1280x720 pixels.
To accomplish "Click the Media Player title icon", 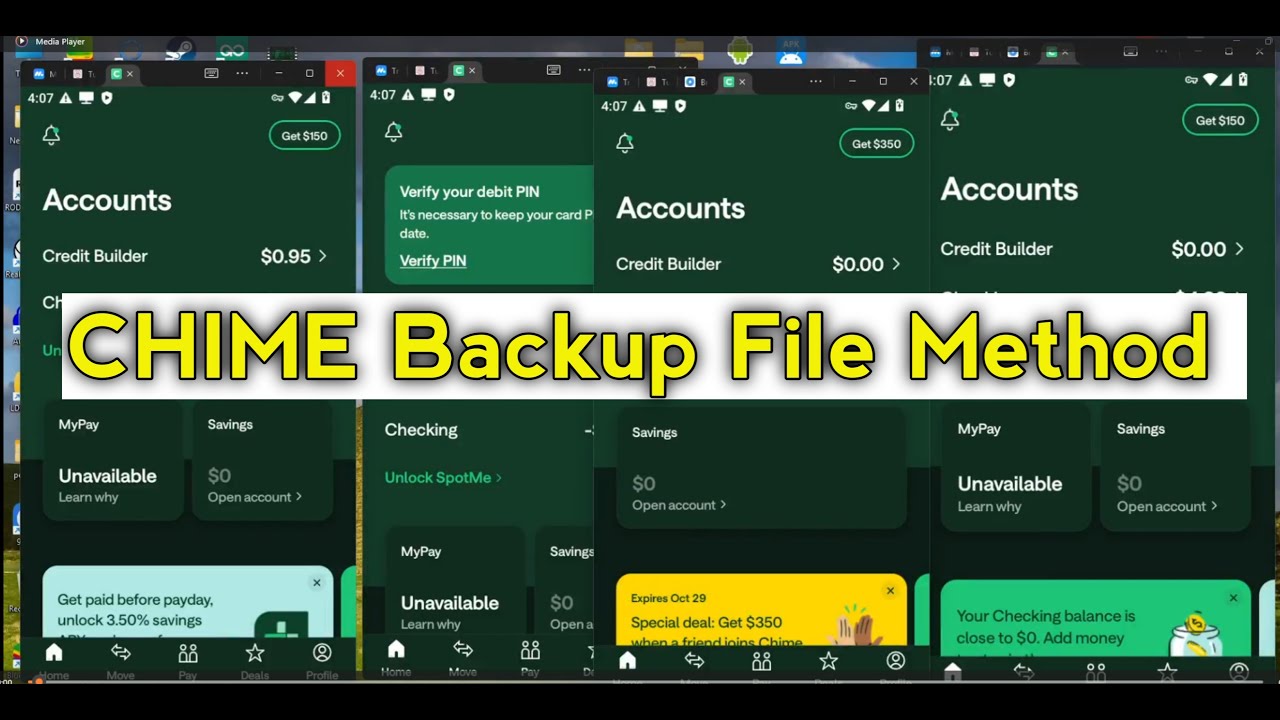I will (x=22, y=42).
